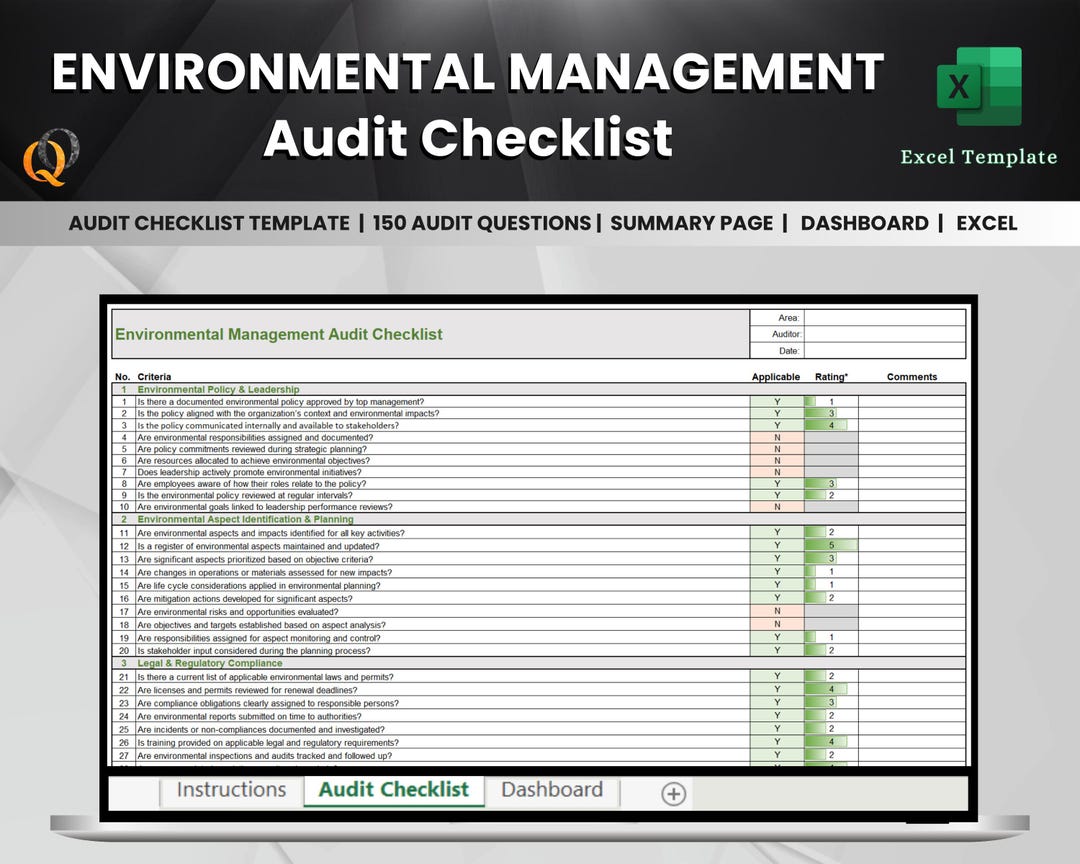Viewport: 1080px width, 864px height.
Task: Select the N cell for question 4
Action: coord(778,438)
